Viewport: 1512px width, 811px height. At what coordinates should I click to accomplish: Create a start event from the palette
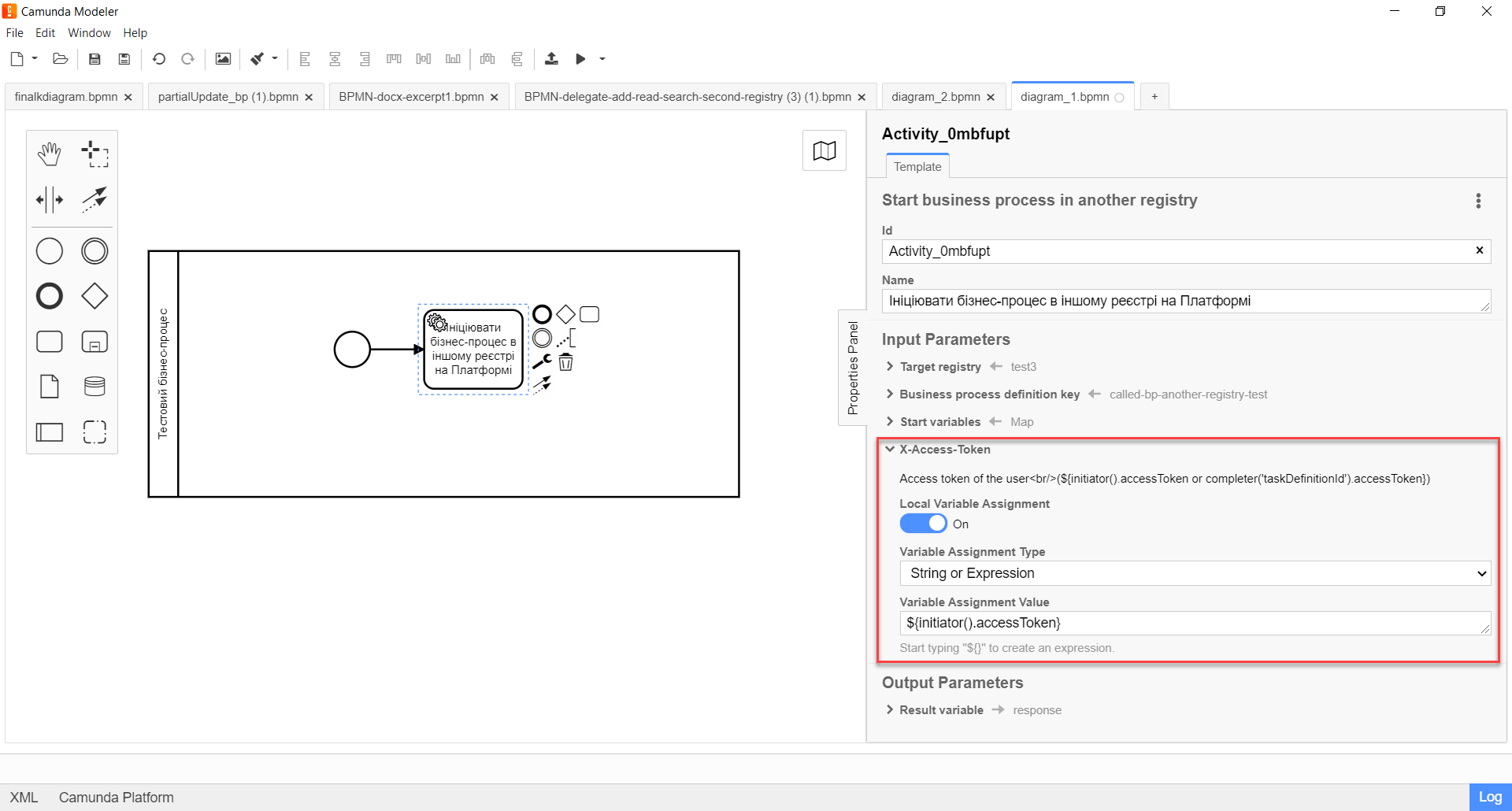[x=50, y=251]
